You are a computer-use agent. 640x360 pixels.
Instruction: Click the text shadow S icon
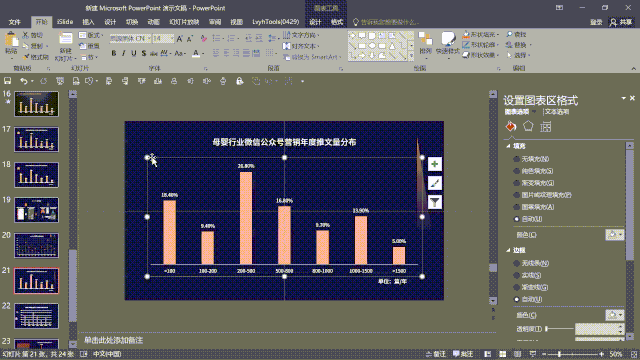[x=144, y=53]
